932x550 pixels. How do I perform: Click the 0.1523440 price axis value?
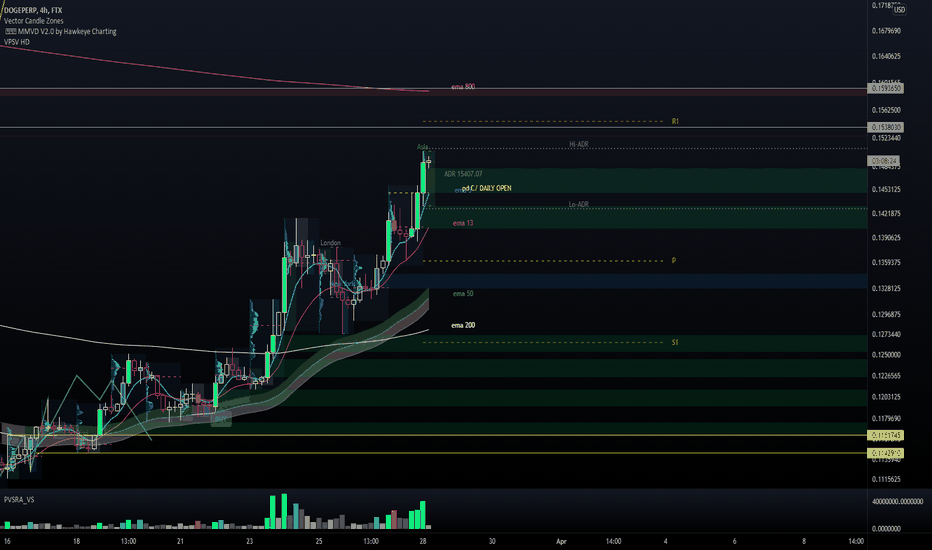pos(886,139)
